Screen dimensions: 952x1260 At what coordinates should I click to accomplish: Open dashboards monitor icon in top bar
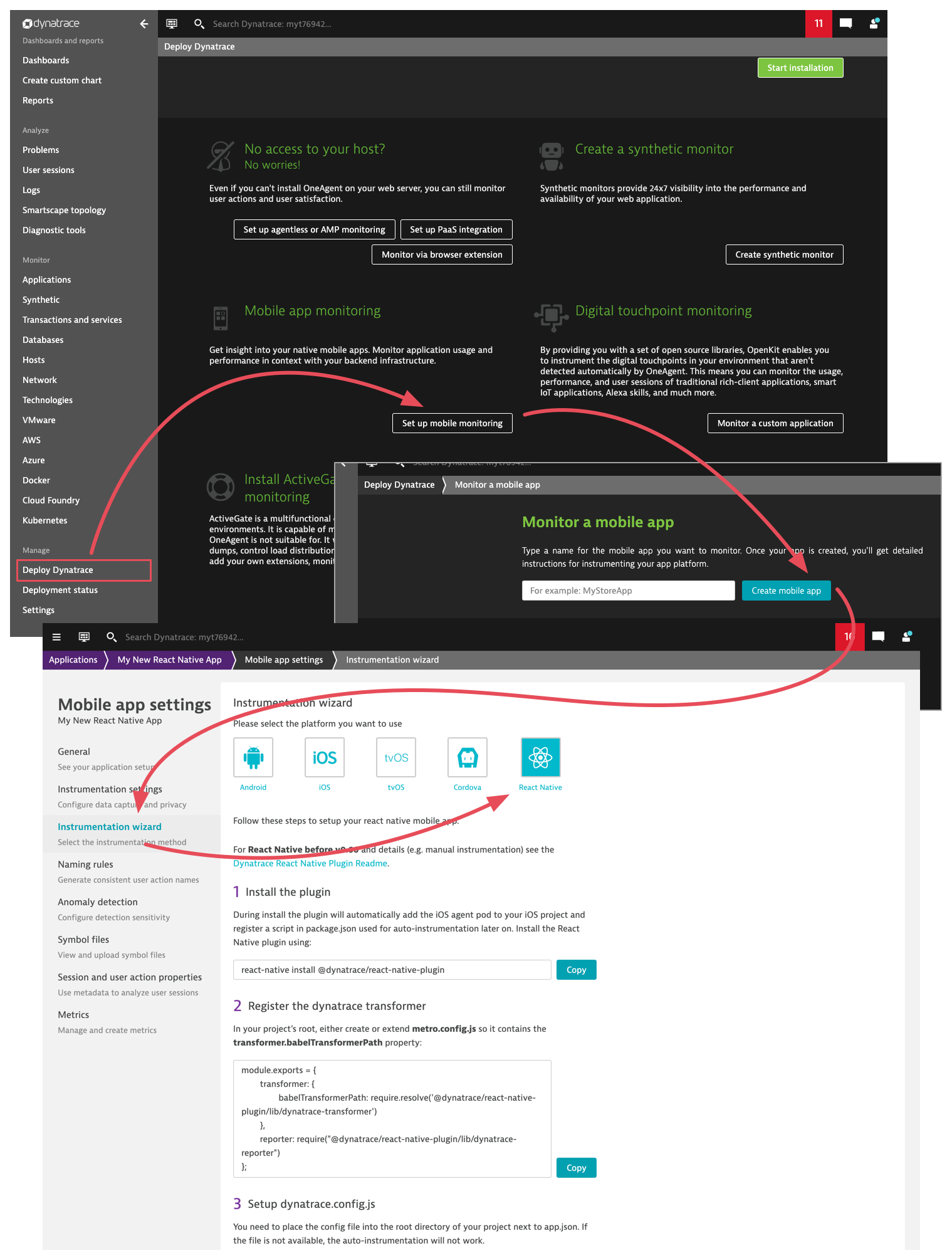click(x=172, y=24)
